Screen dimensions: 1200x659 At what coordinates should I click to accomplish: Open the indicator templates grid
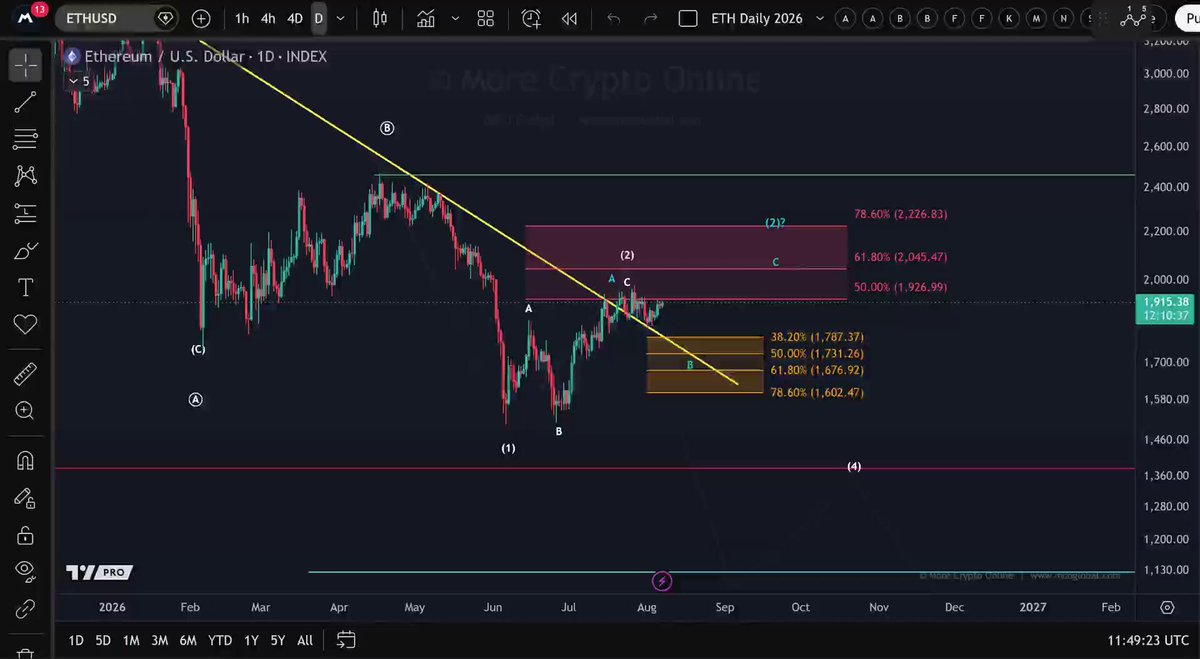[485, 18]
